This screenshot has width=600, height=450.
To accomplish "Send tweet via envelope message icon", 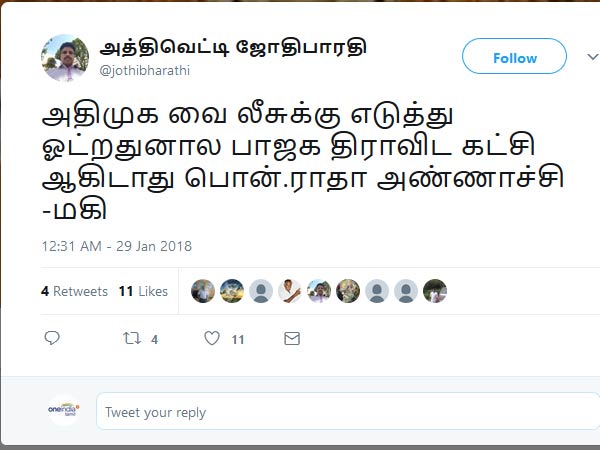I will [292, 338].
